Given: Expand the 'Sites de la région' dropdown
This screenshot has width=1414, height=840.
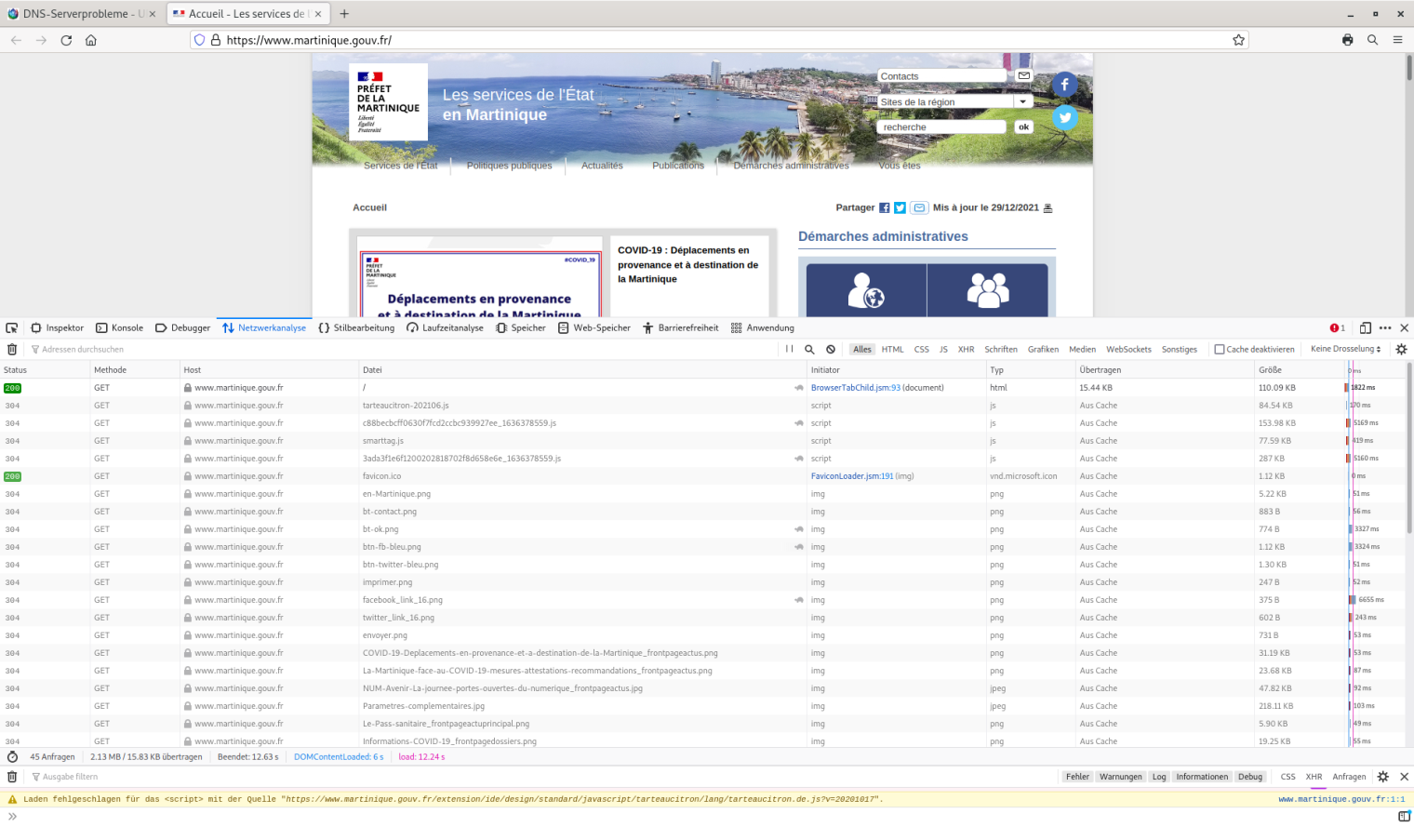Looking at the screenshot, I should pos(1022,101).
